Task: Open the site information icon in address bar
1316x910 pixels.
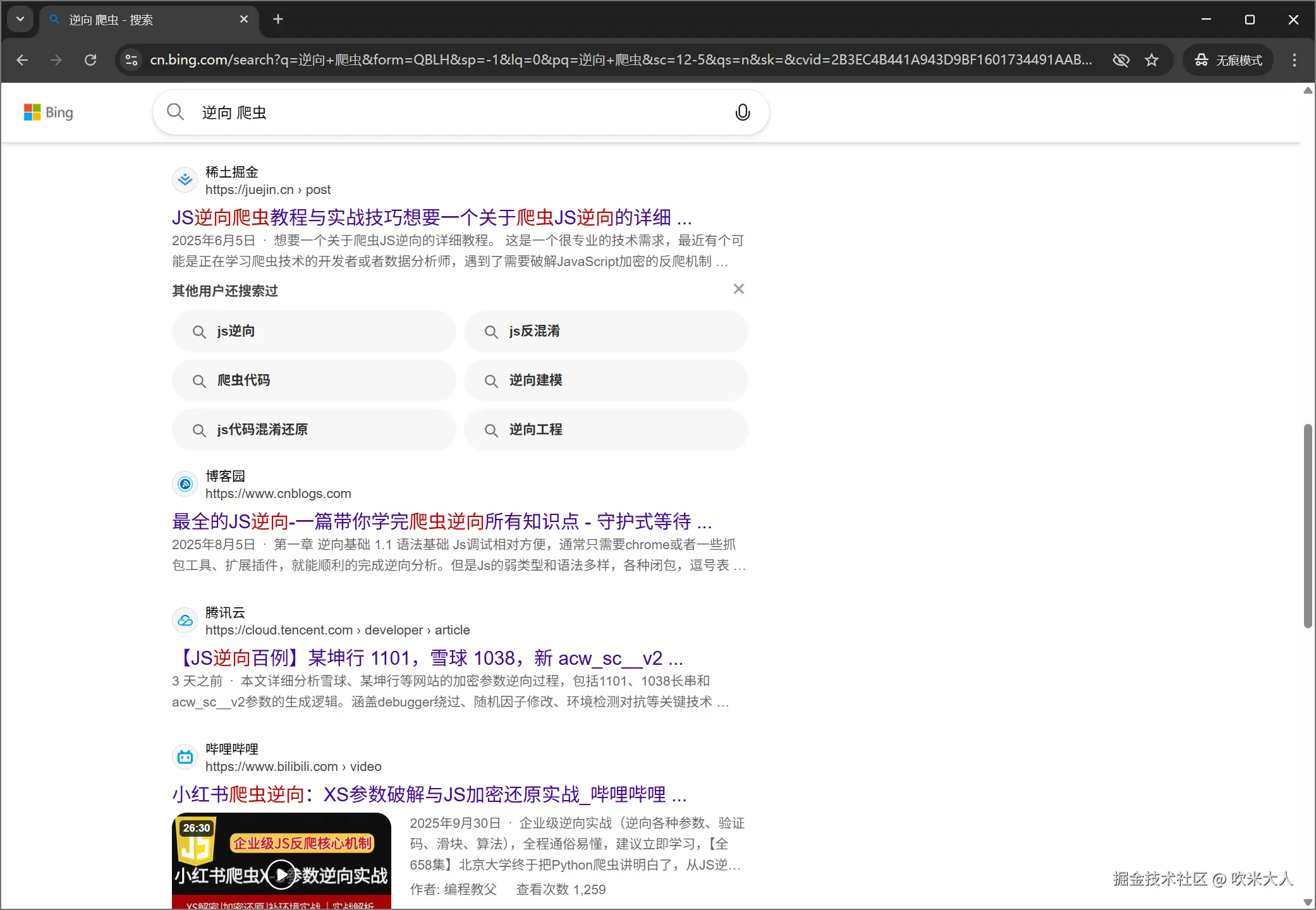Action: (x=131, y=60)
